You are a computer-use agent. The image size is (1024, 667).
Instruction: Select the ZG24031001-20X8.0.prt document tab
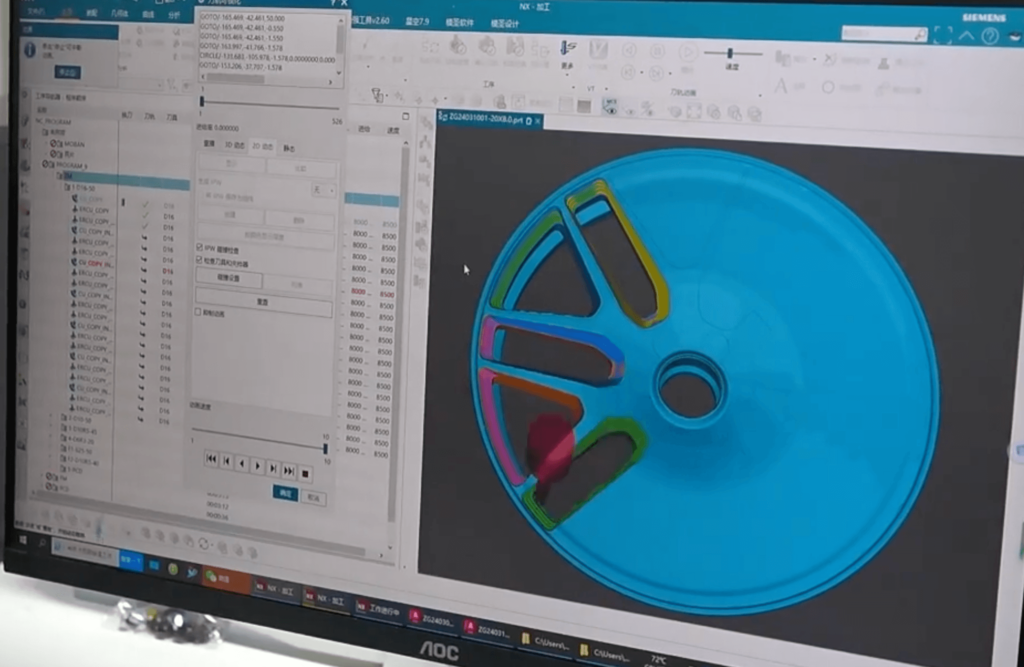pyautogui.click(x=493, y=120)
